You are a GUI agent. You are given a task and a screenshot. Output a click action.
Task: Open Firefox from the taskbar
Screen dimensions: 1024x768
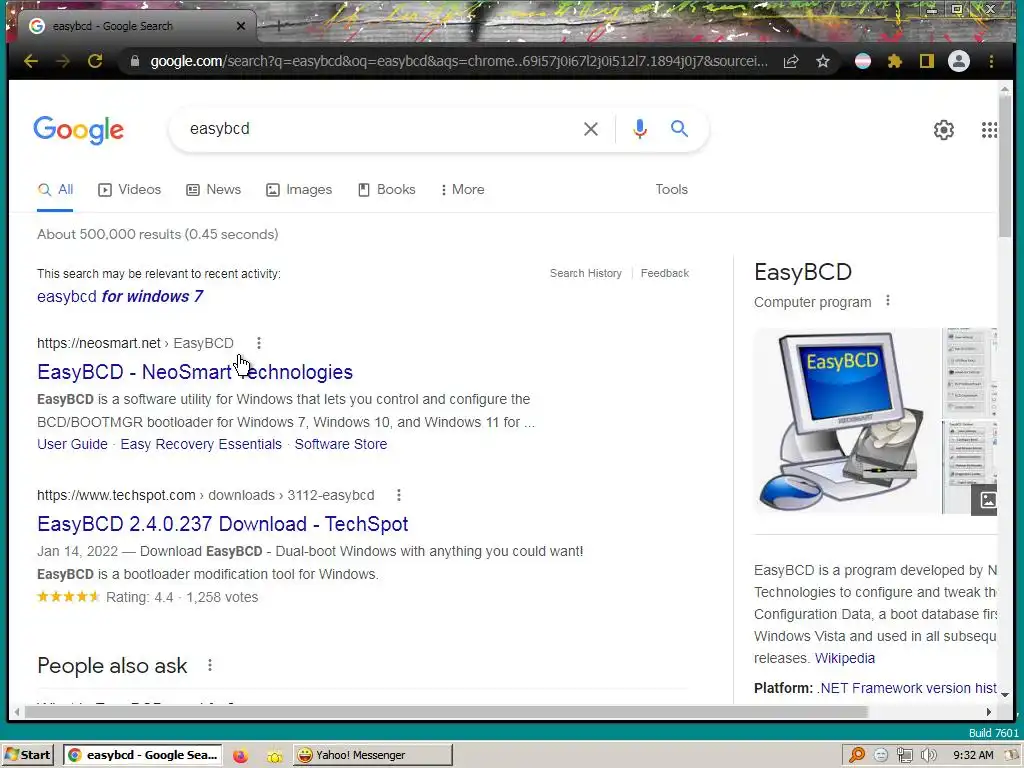click(x=240, y=755)
